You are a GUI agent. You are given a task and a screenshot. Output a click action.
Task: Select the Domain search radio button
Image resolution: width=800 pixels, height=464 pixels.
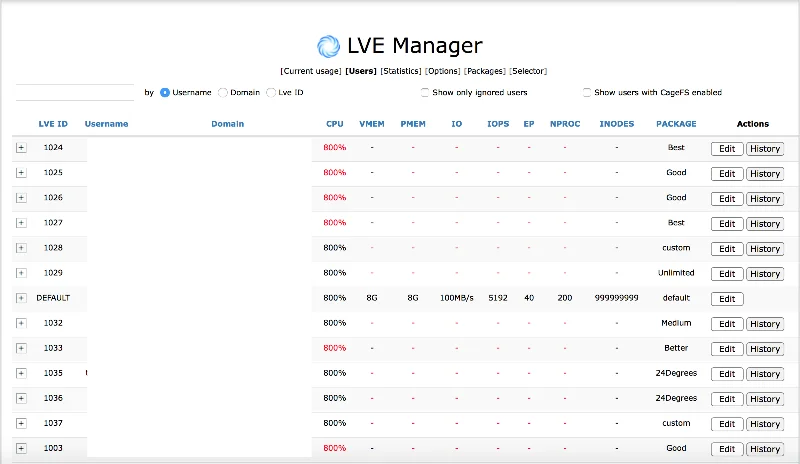click(x=222, y=92)
